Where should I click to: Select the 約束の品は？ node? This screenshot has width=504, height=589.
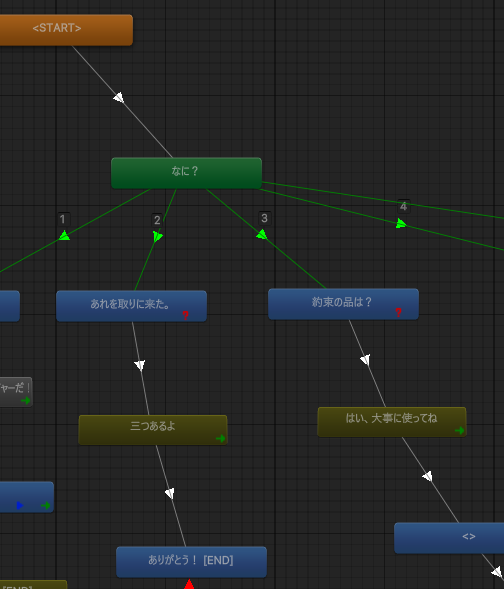coord(343,304)
